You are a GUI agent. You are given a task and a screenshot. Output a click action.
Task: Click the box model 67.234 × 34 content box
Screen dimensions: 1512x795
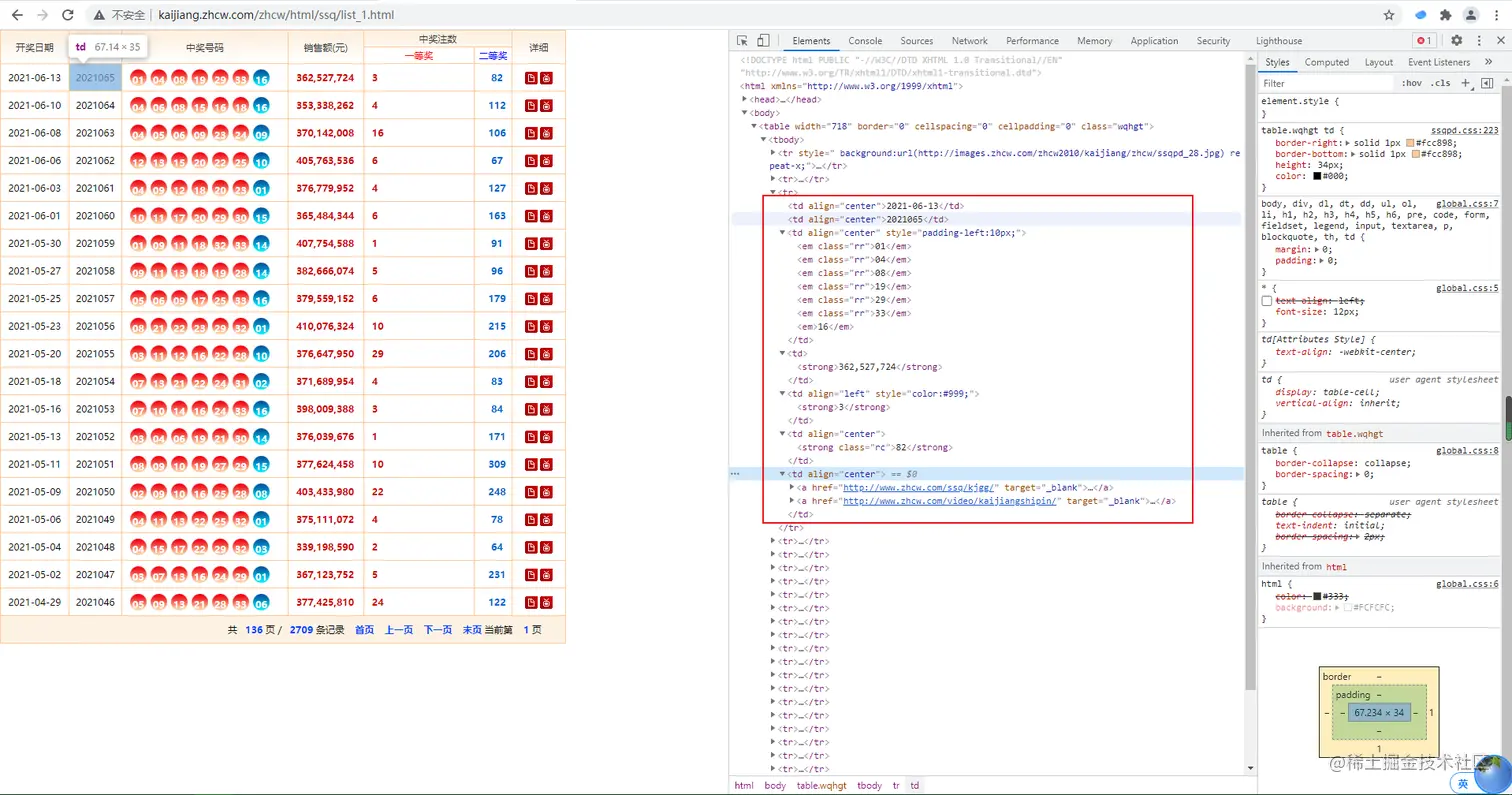click(x=1379, y=713)
